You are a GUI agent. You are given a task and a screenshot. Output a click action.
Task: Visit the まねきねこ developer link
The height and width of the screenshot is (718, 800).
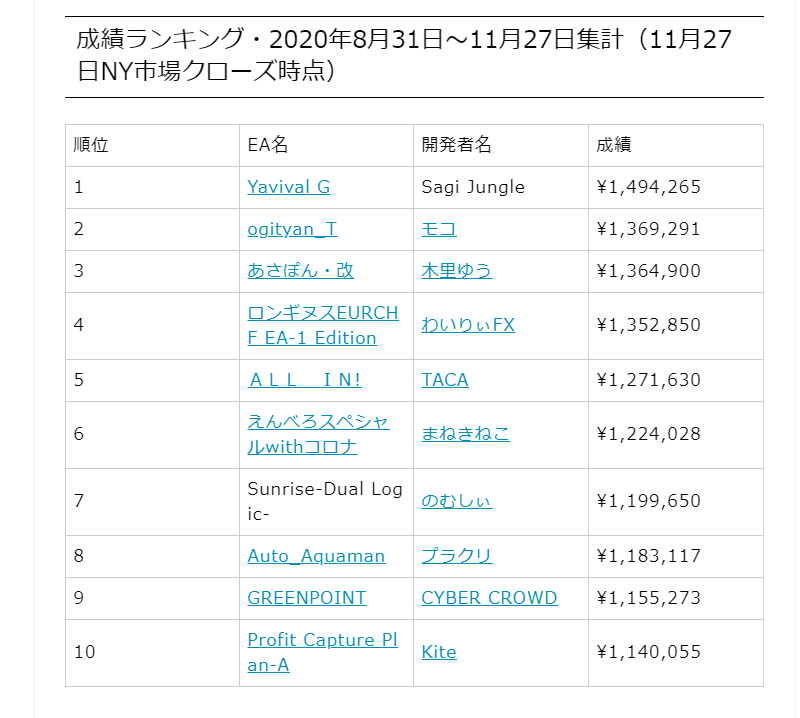pos(465,434)
